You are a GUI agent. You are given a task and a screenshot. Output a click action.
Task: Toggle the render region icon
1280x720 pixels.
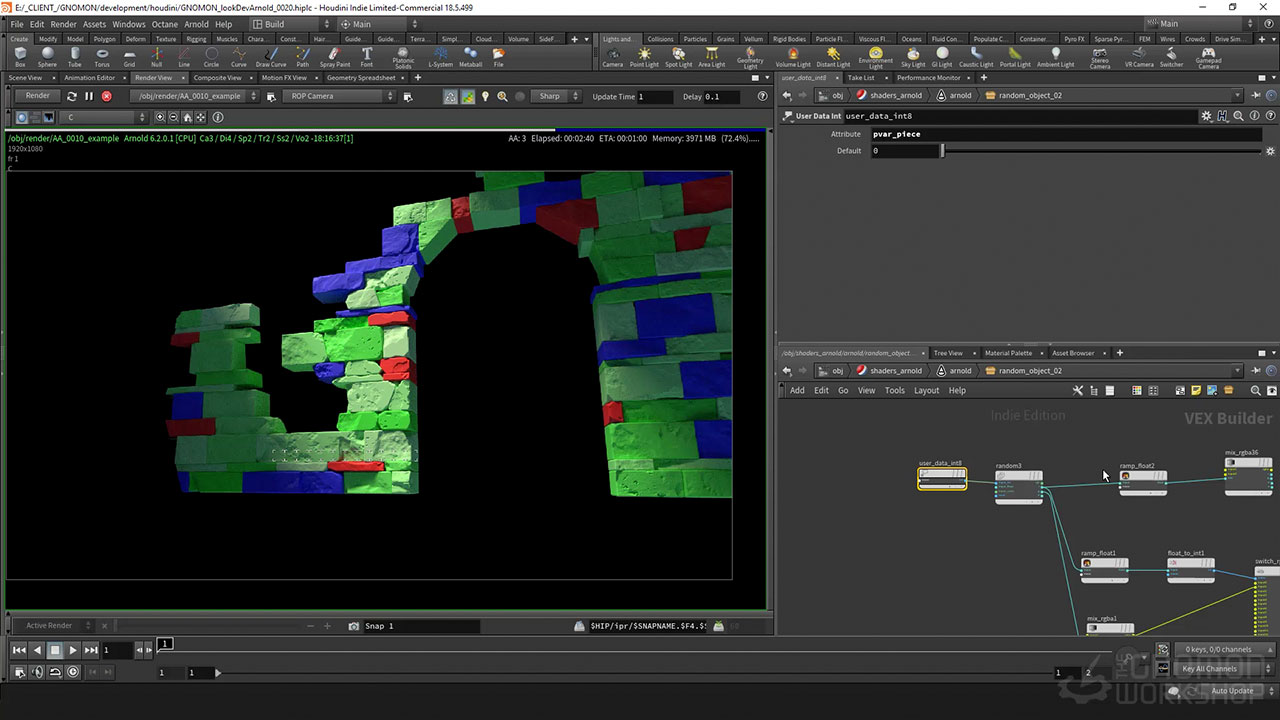467,96
